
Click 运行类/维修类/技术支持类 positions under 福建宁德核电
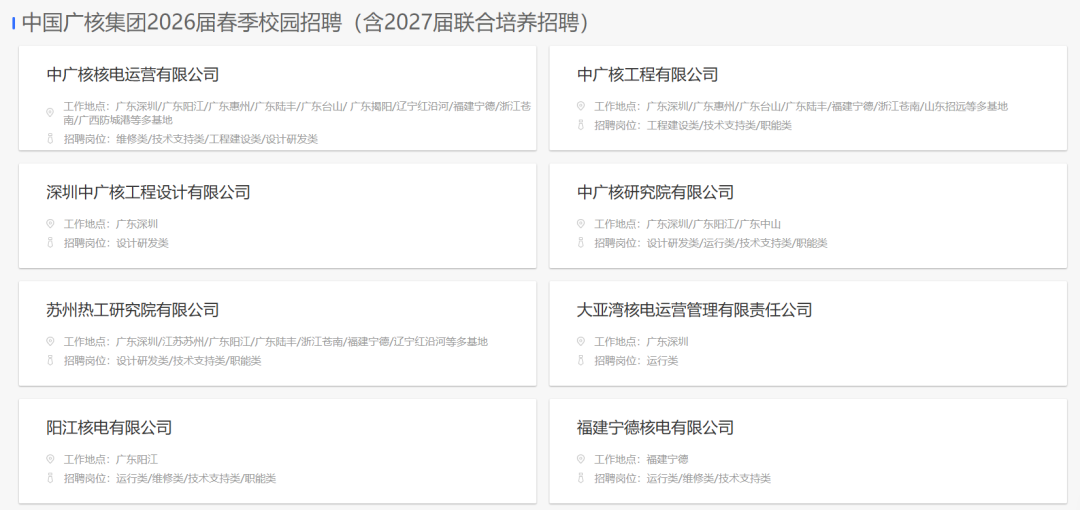709,479
